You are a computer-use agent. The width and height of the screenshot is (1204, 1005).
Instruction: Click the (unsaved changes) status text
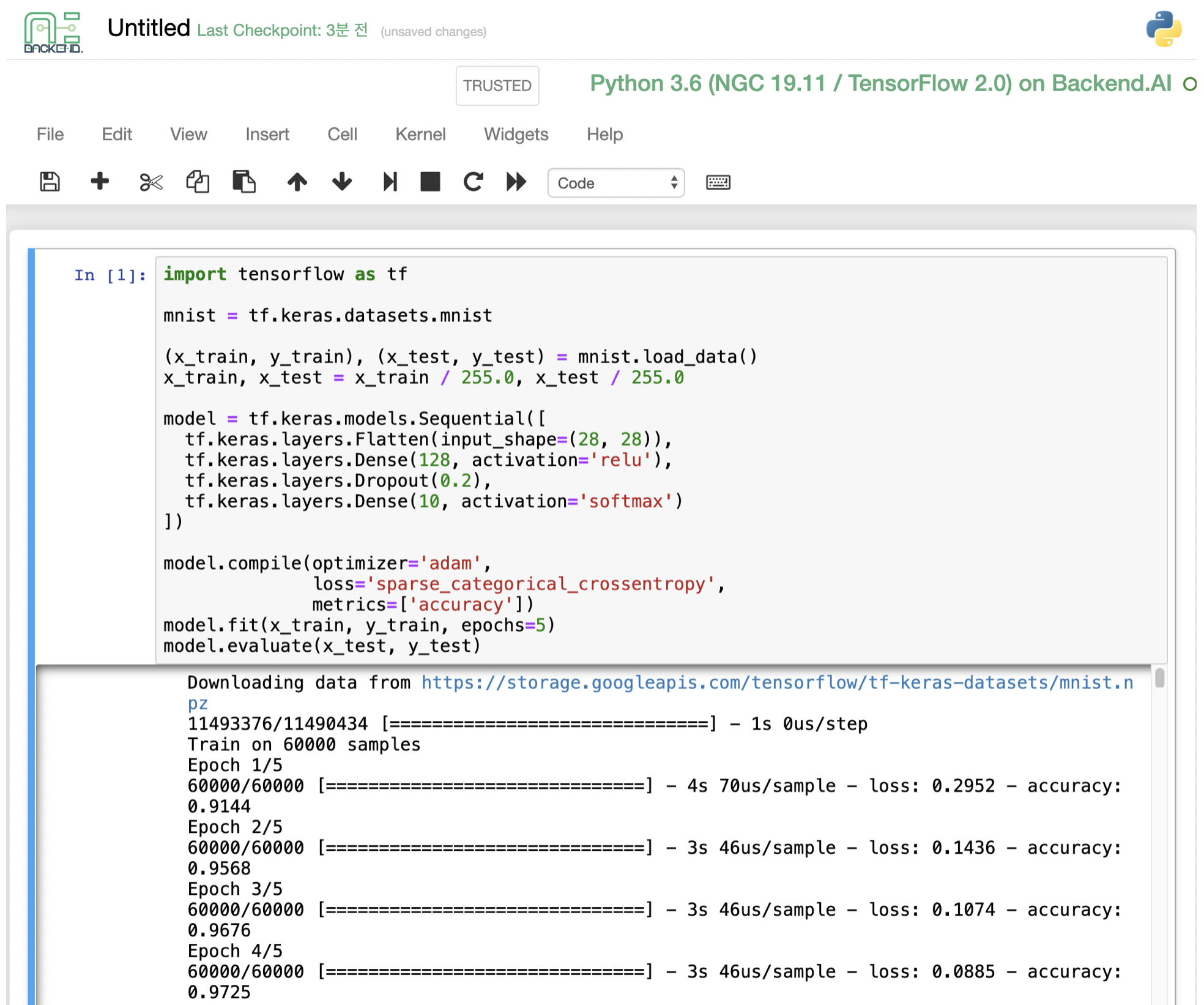pos(433,32)
